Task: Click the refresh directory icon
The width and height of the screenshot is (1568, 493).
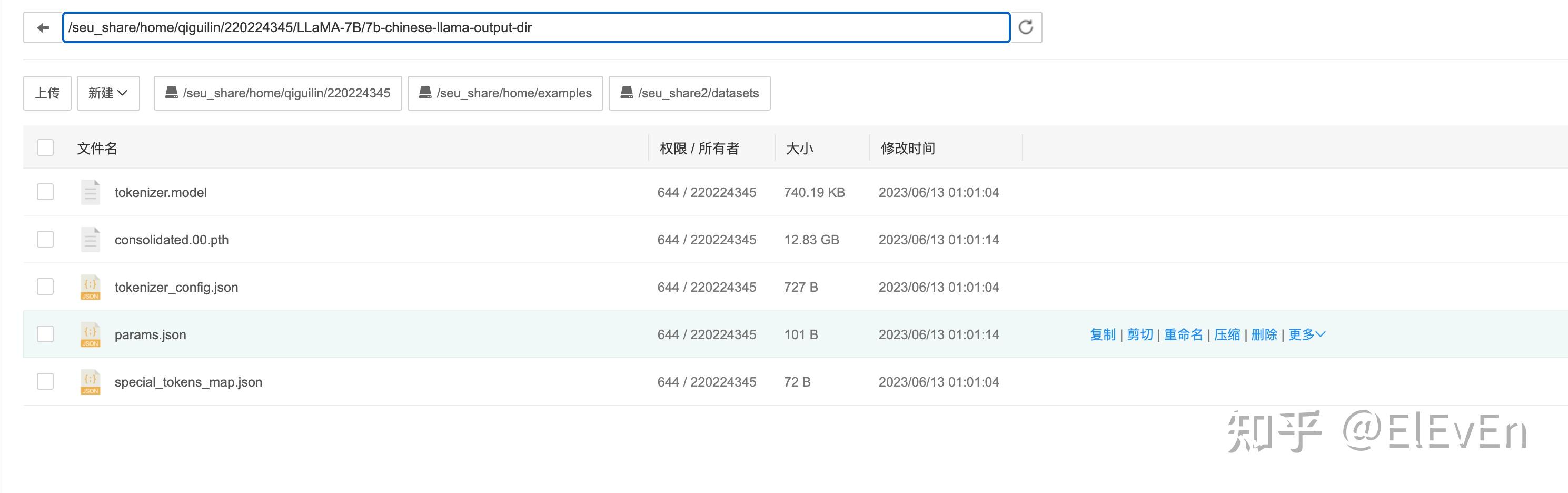Action: [1026, 27]
